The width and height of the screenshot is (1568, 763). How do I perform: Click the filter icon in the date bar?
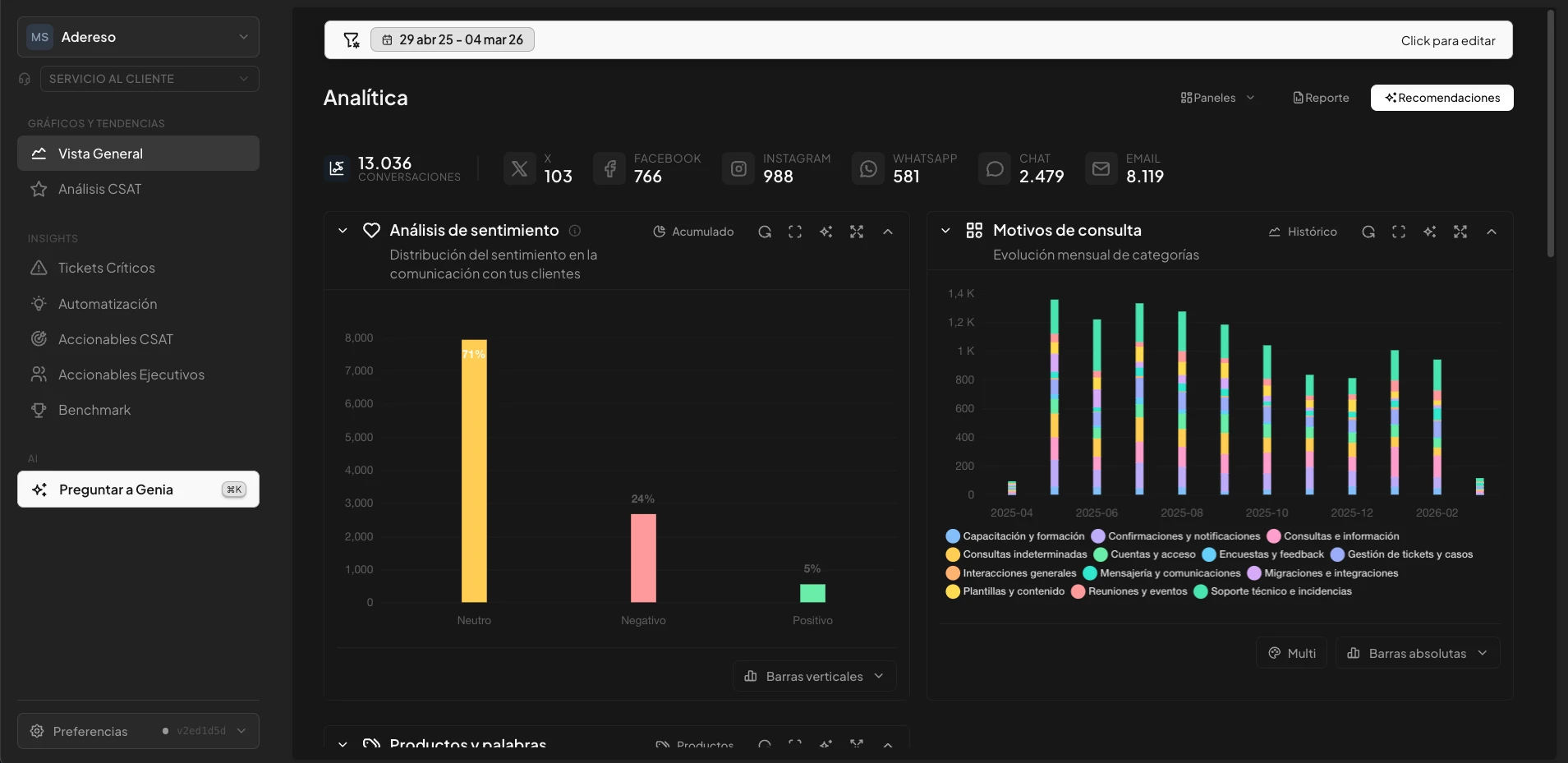352,40
